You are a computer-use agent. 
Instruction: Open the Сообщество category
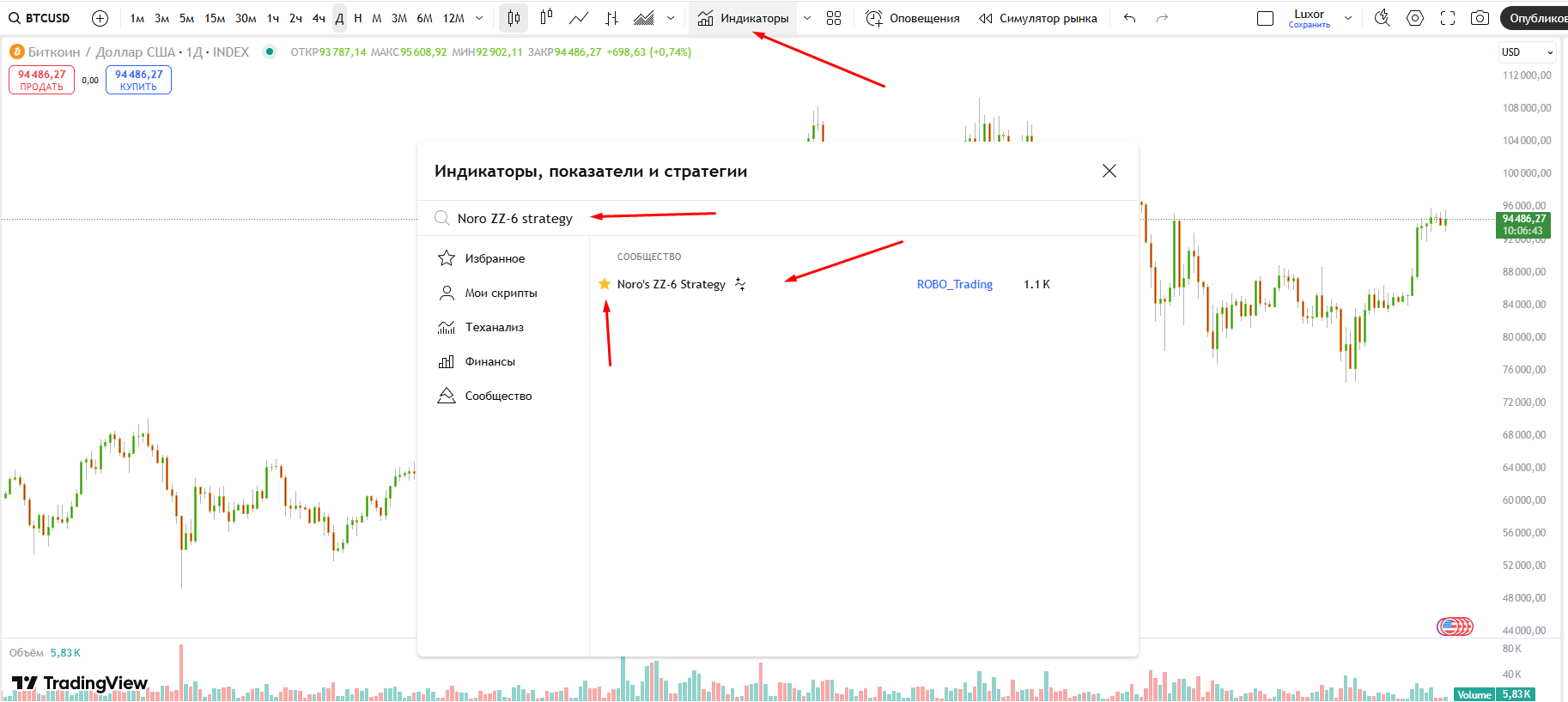[503, 396]
